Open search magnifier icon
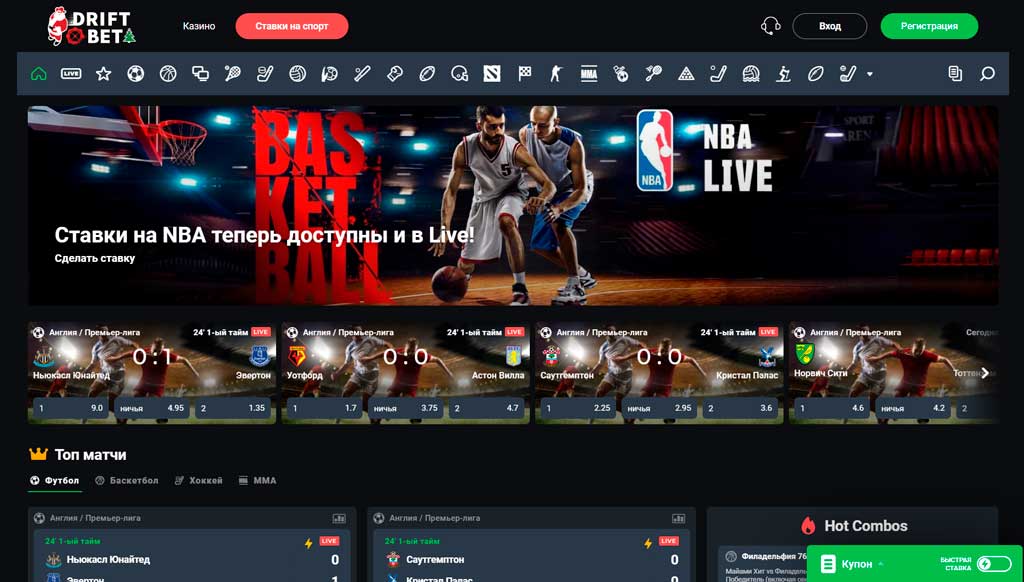 (x=987, y=74)
